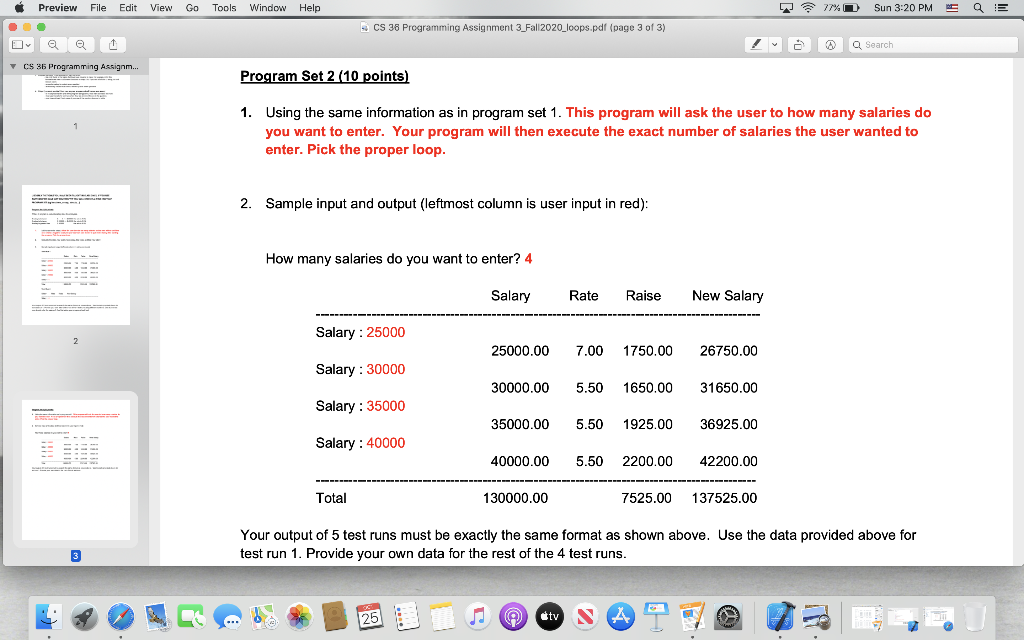Open the Go menu
The image size is (1024, 640).
pyautogui.click(x=192, y=8)
